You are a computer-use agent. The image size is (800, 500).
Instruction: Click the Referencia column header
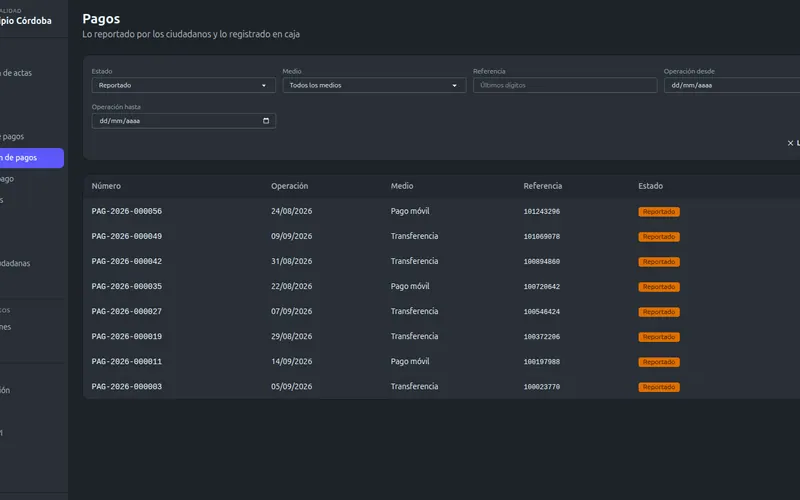(x=542, y=186)
